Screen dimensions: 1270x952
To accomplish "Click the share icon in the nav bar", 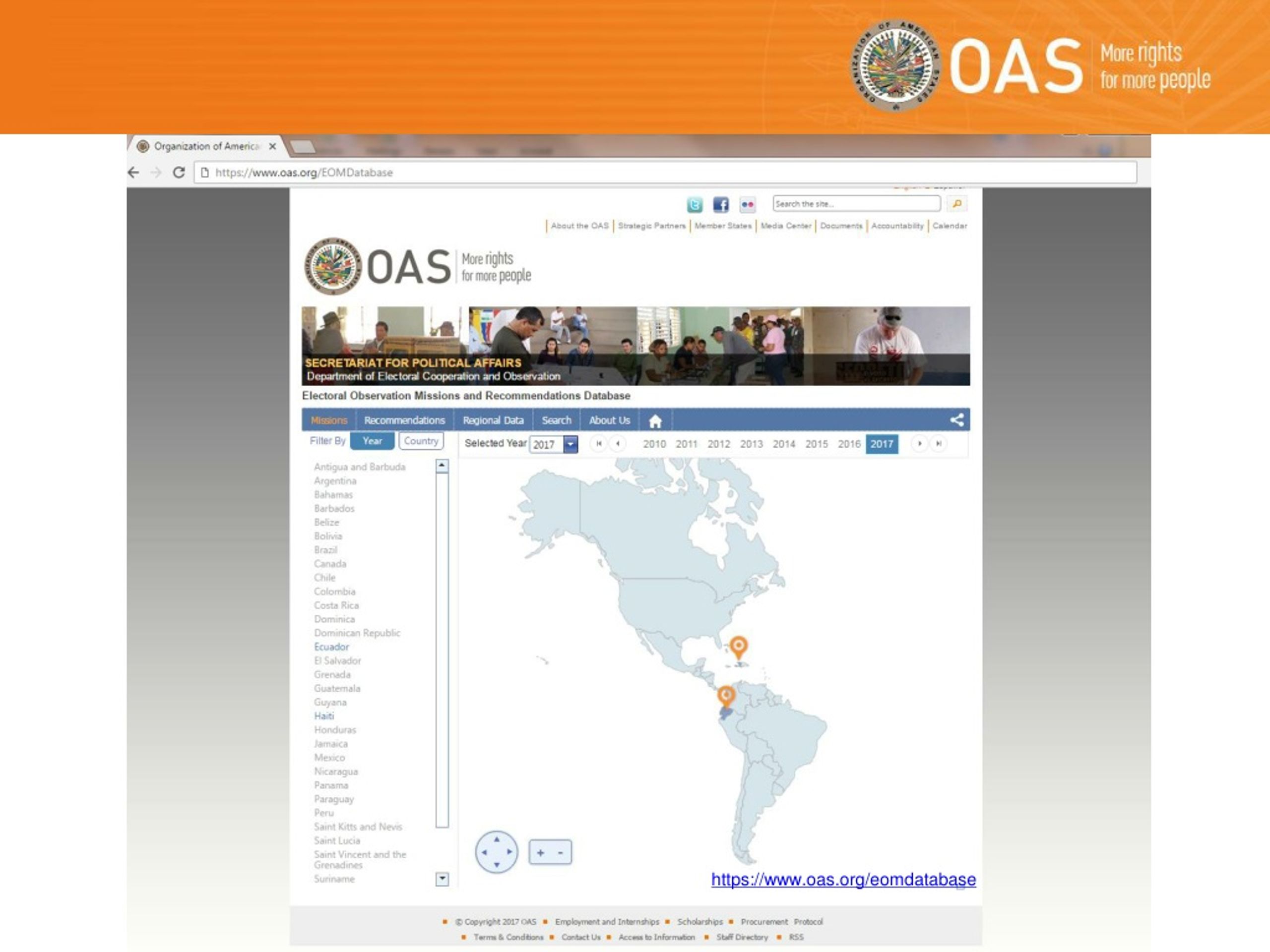I will [956, 420].
